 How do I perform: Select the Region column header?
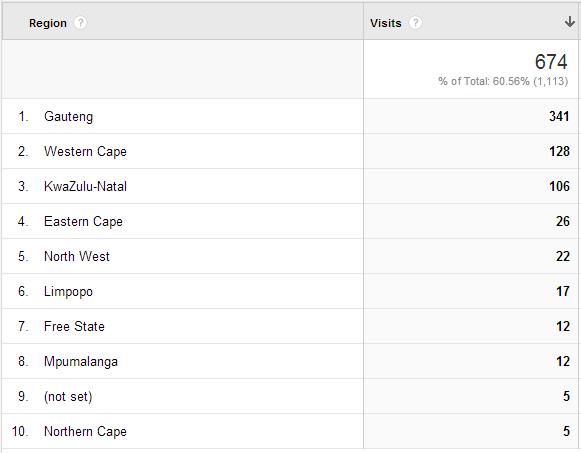[48, 23]
